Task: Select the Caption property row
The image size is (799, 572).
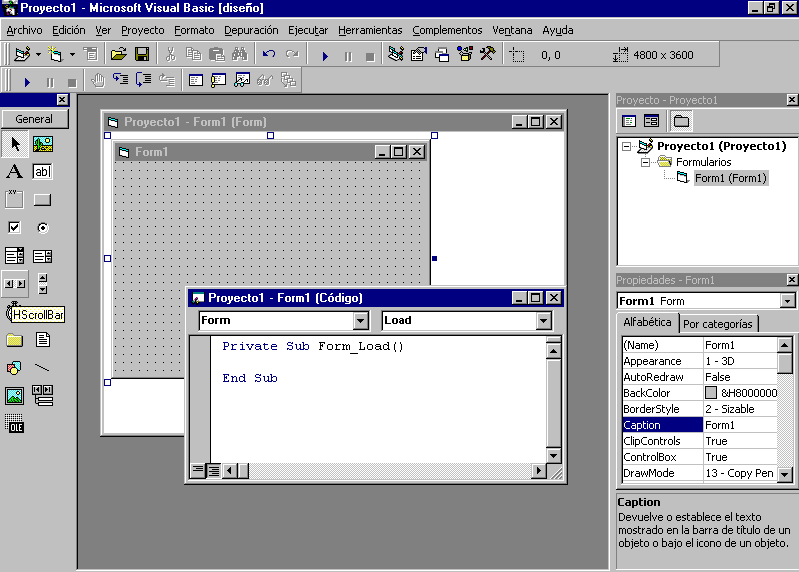Action: [699, 425]
